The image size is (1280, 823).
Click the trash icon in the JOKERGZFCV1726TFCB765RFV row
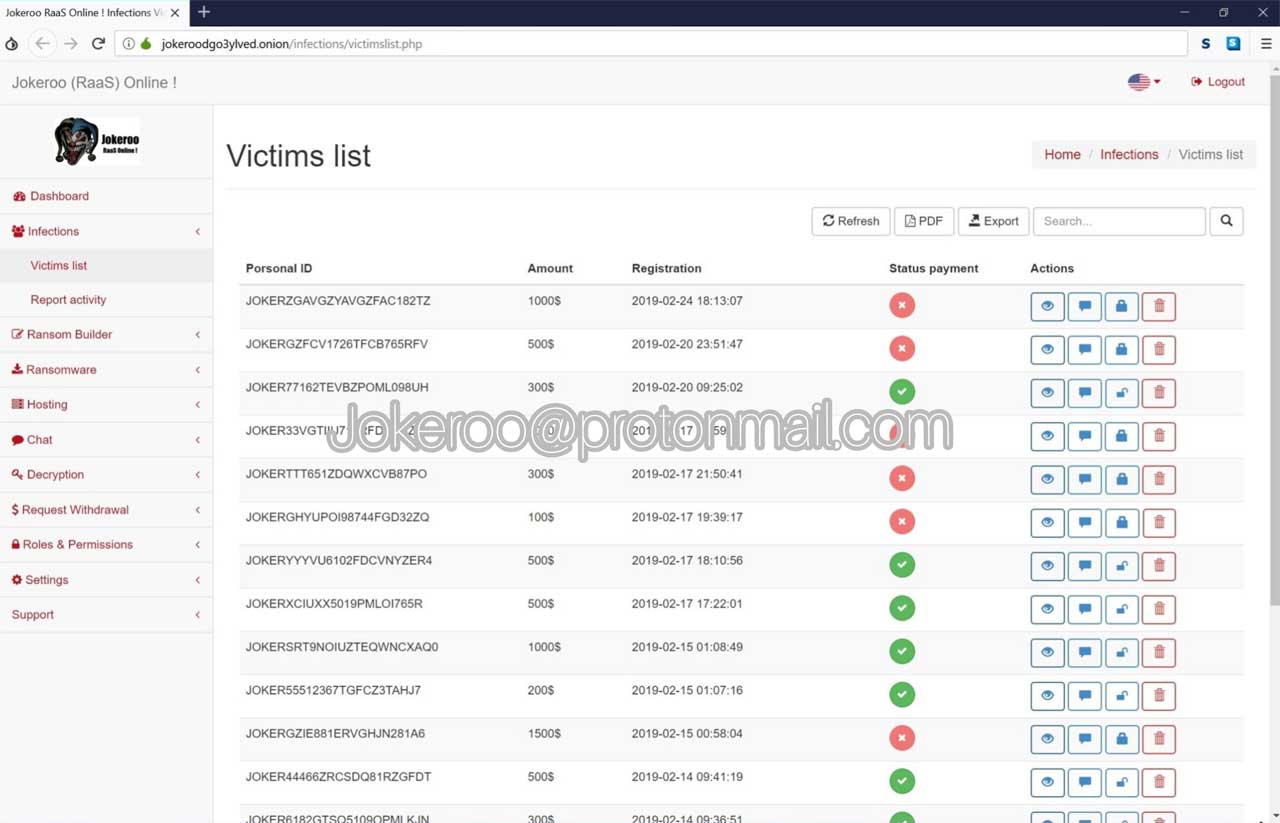pos(1159,349)
